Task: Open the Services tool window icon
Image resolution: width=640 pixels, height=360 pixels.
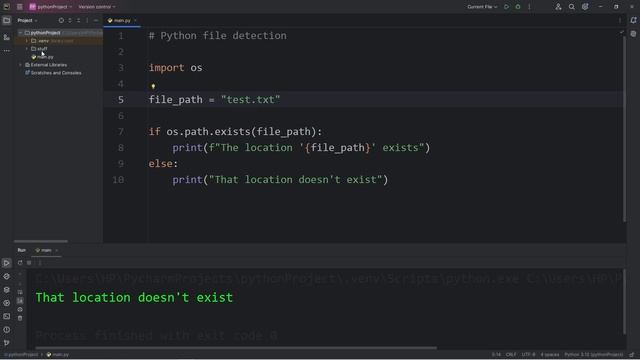Action: coord(7,303)
